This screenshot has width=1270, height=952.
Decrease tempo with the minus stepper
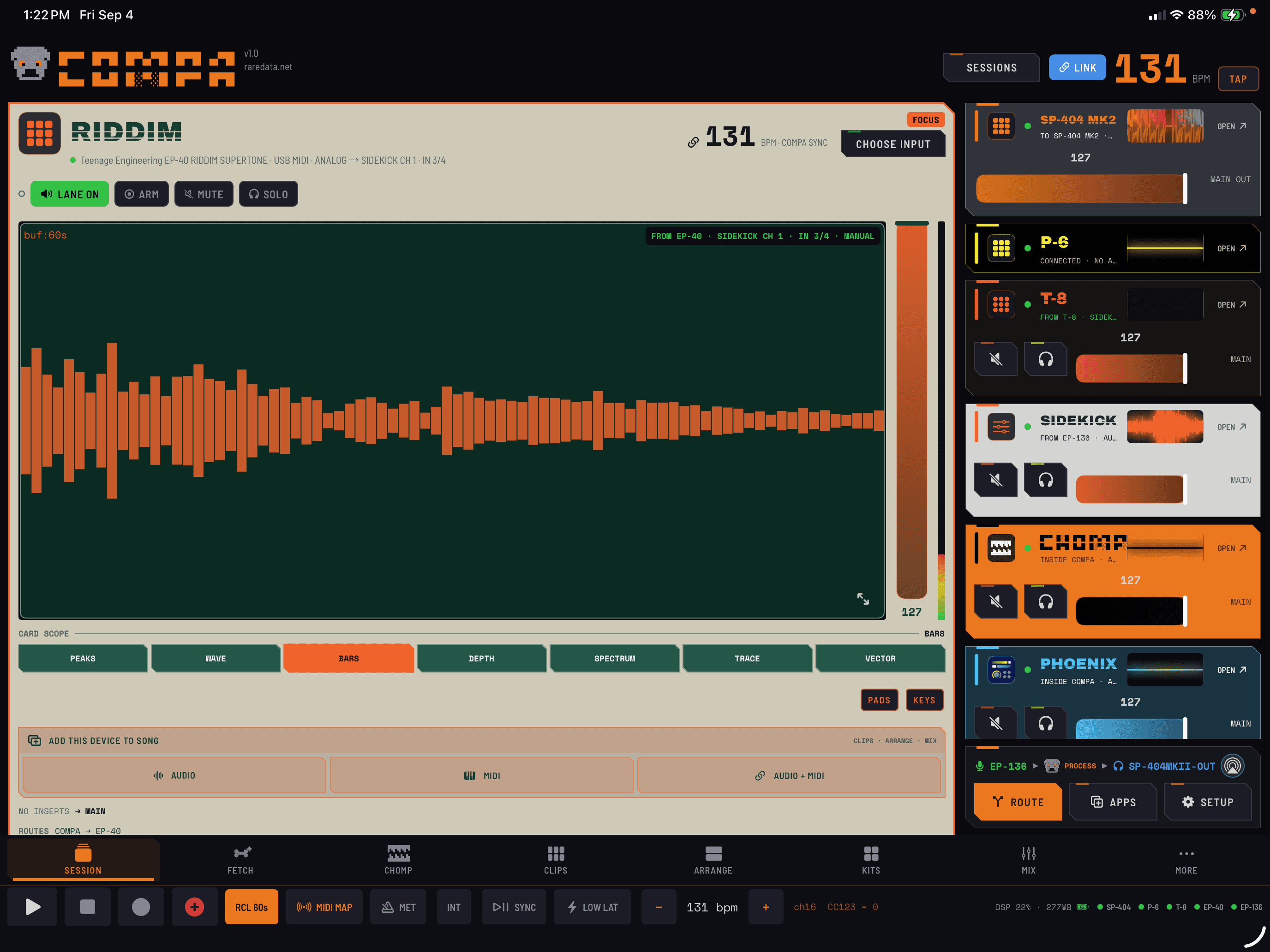coord(658,907)
